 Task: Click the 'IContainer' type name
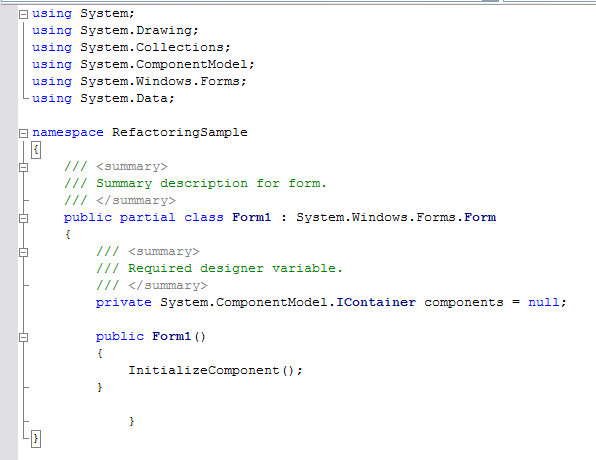coord(376,303)
